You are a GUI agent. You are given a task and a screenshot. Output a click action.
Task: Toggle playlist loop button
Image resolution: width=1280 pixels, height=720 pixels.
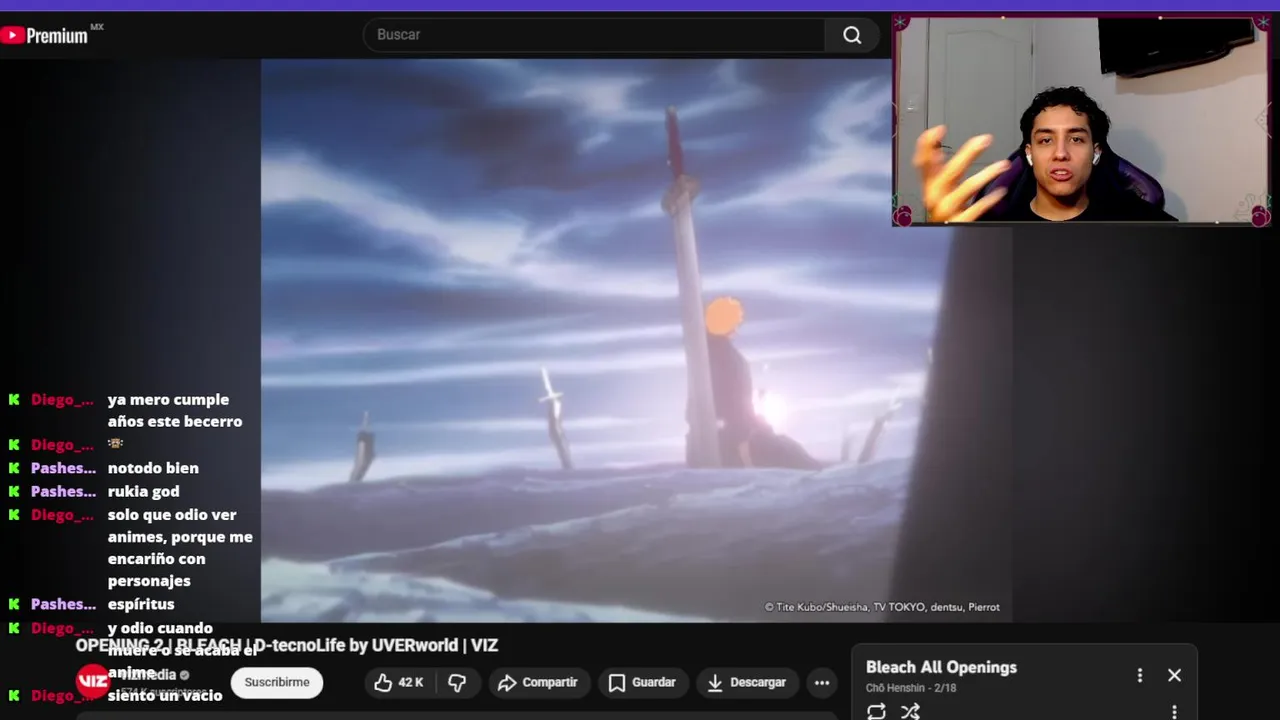click(x=876, y=711)
